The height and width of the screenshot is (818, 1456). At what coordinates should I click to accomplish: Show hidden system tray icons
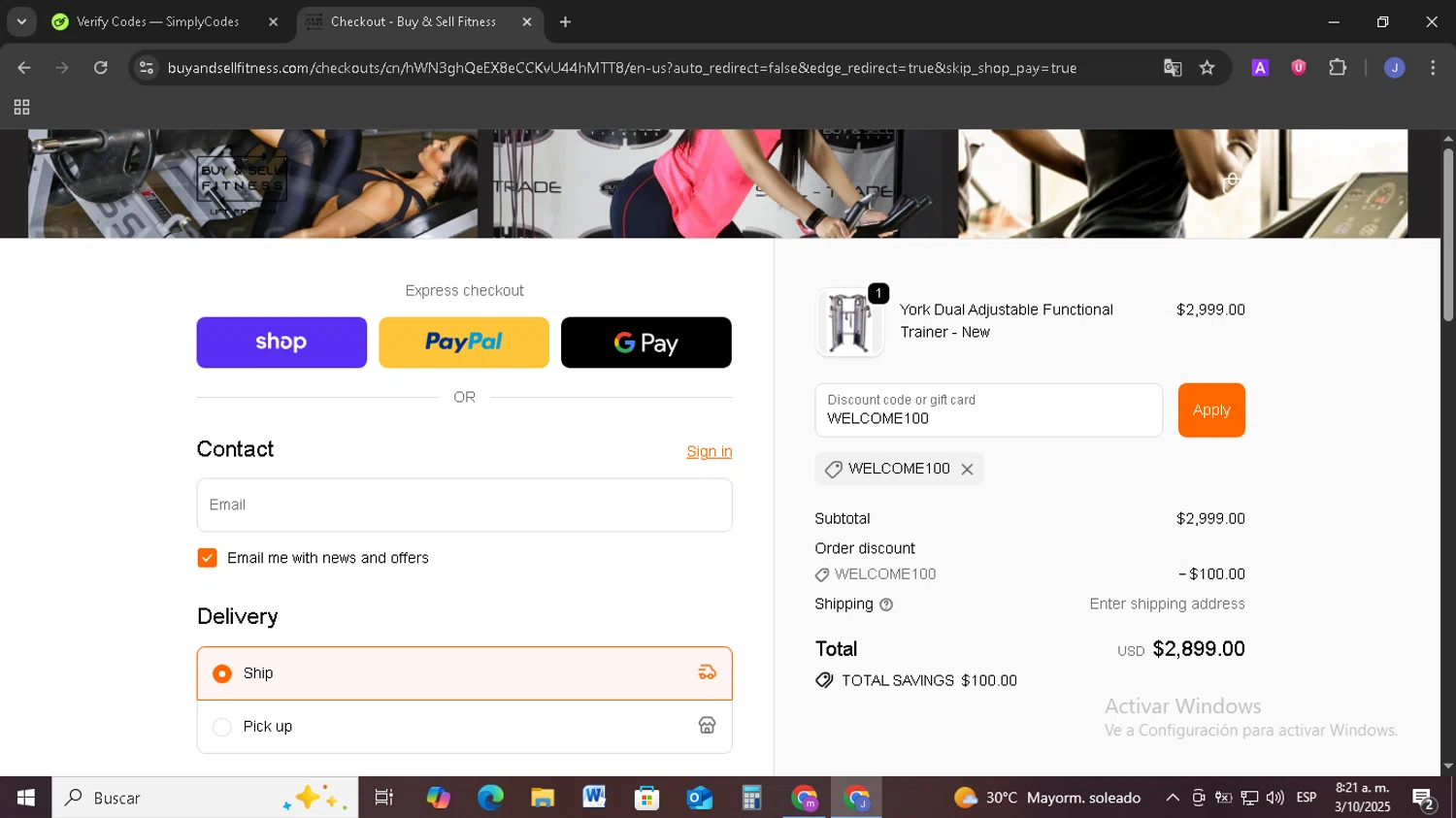pyautogui.click(x=1173, y=798)
